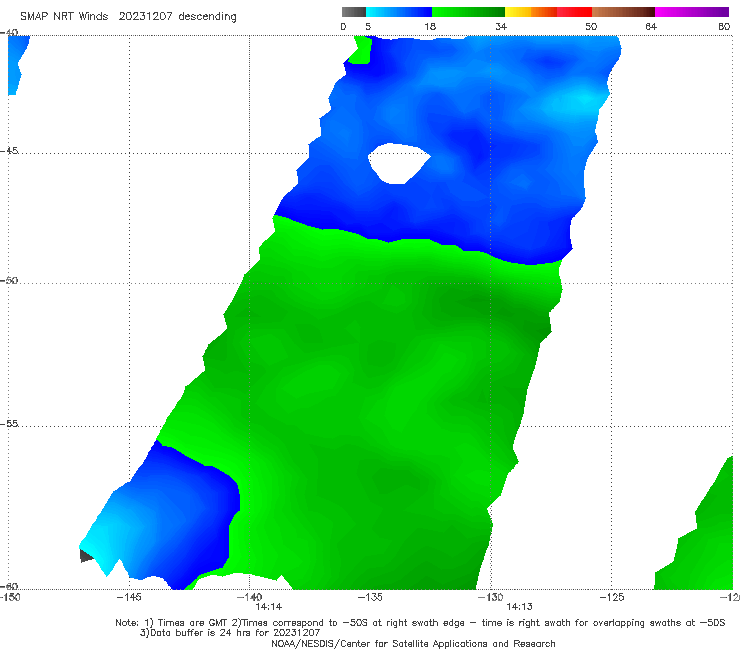Click the yellow-orange segment of the color bar
Image resolution: width=740 pixels, height=650 pixels.
click(531, 12)
